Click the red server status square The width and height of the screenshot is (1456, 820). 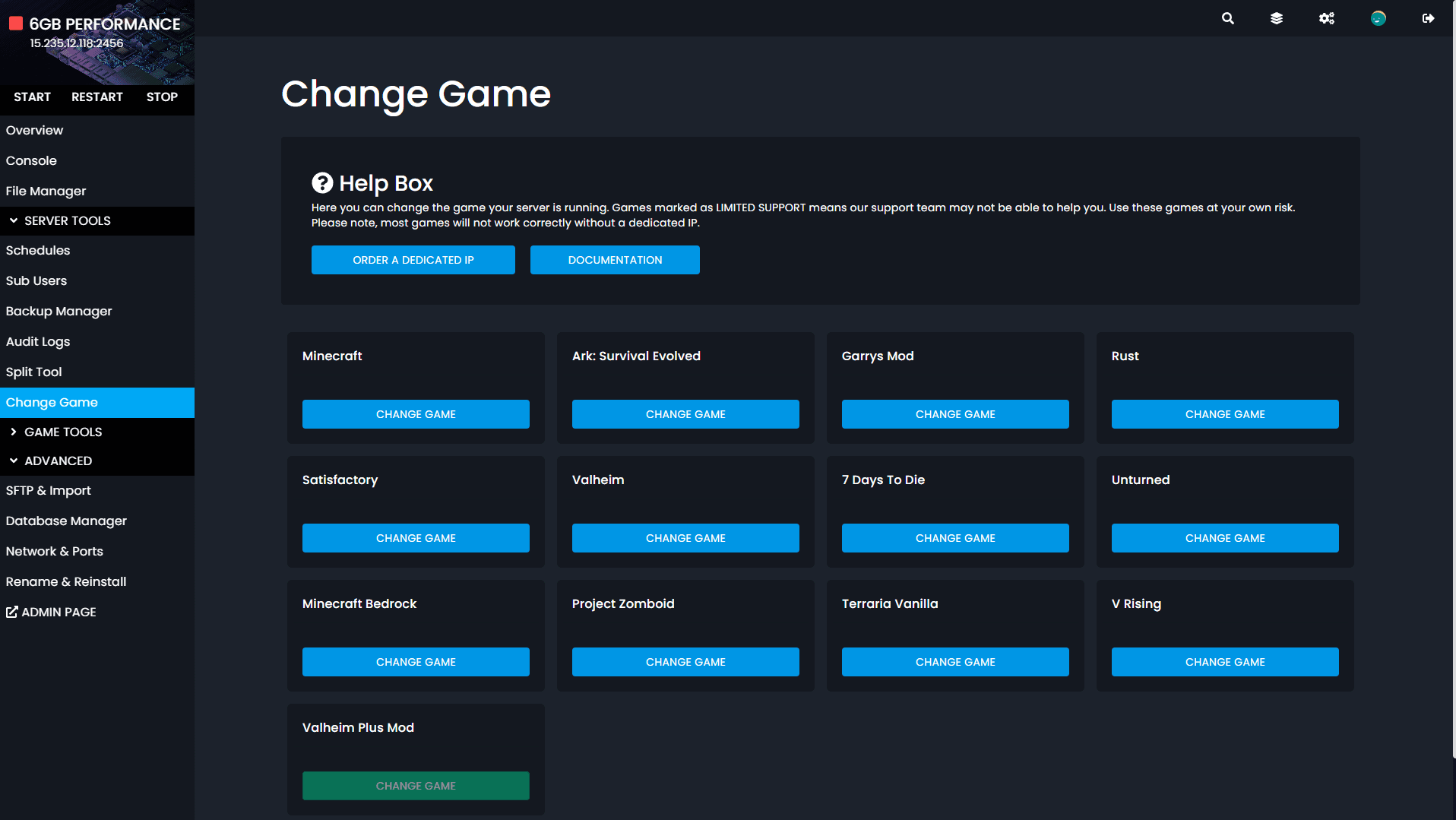click(x=16, y=24)
